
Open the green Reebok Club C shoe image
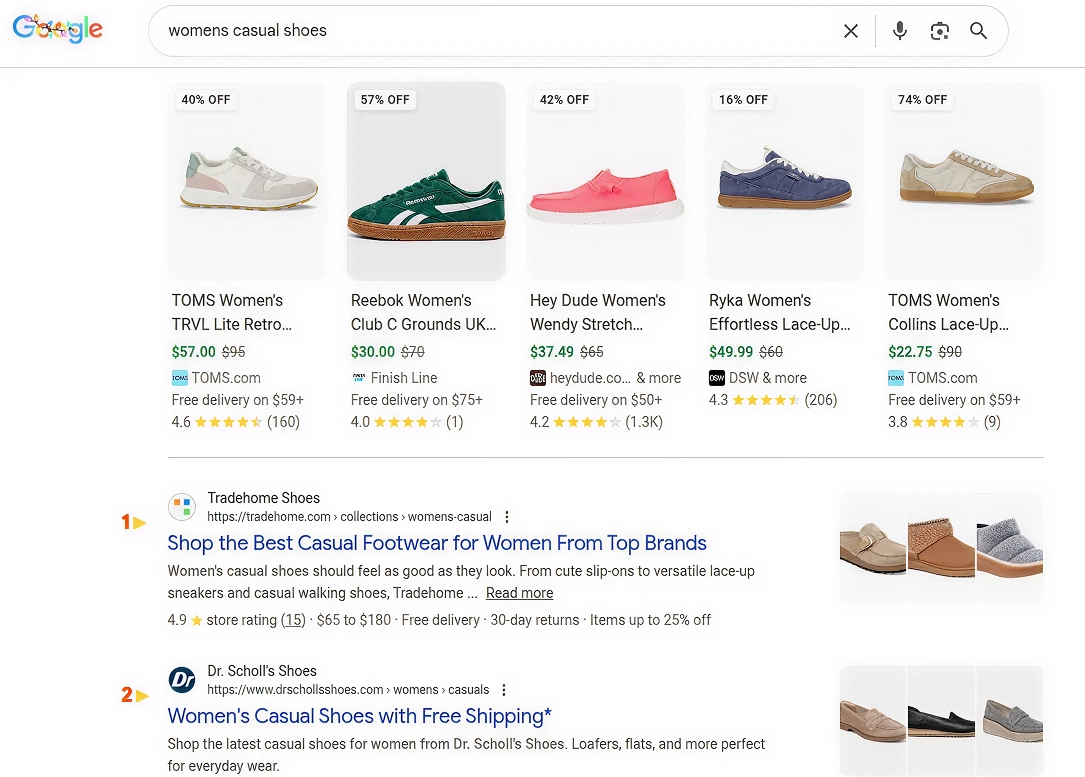pyautogui.click(x=426, y=181)
